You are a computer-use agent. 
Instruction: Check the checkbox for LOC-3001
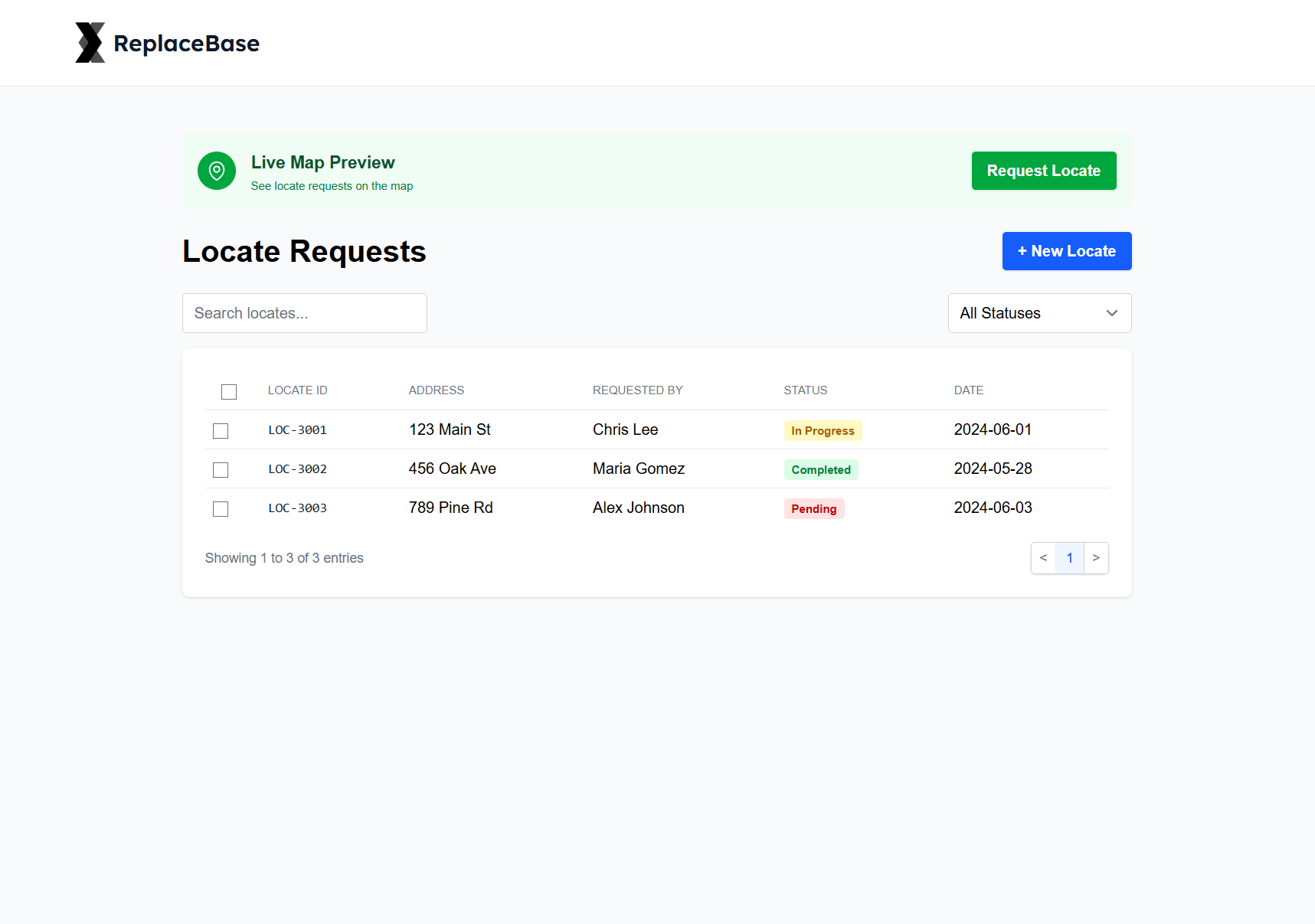tap(221, 430)
